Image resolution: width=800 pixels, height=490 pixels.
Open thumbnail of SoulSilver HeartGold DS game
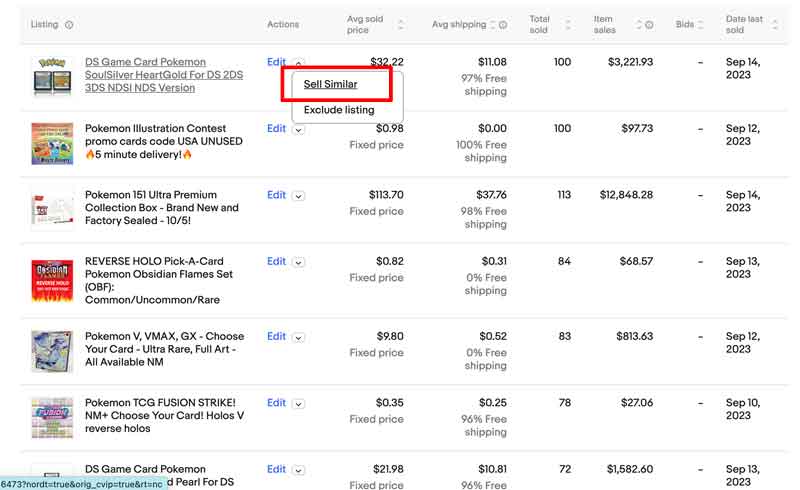click(x=52, y=77)
